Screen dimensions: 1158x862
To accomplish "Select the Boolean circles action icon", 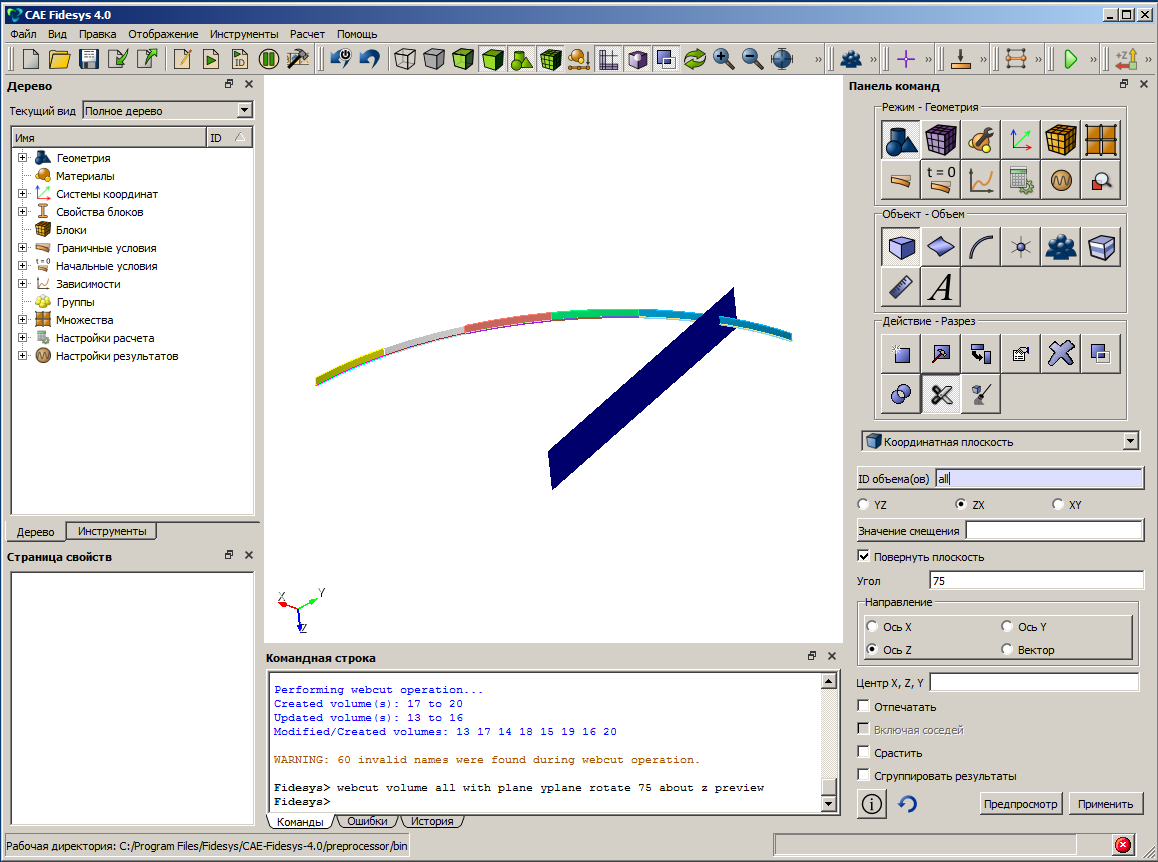I will click(901, 394).
